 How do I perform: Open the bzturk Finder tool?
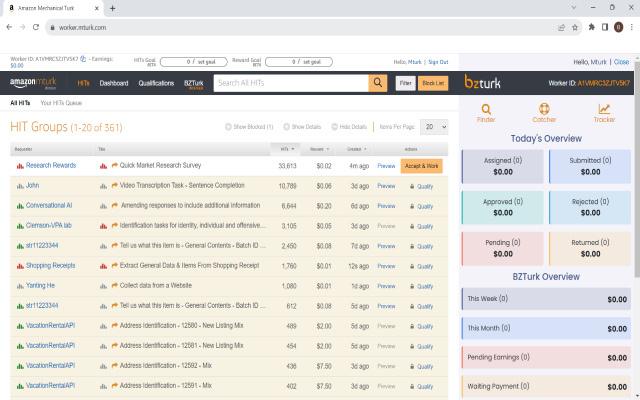pos(486,113)
